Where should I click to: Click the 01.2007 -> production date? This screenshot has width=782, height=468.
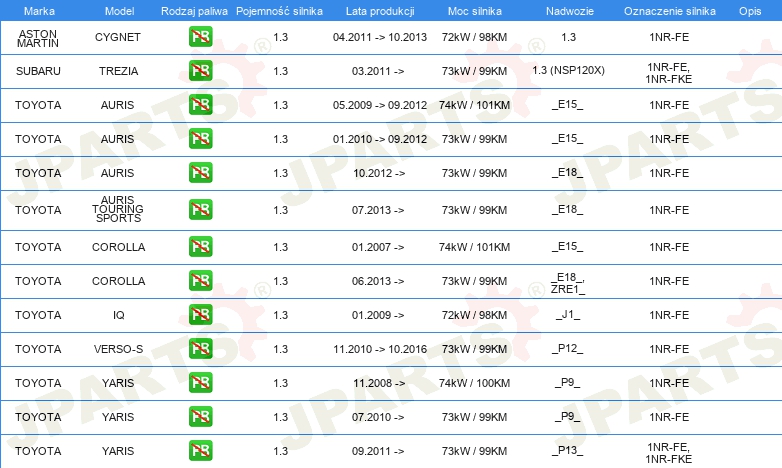tap(378, 247)
